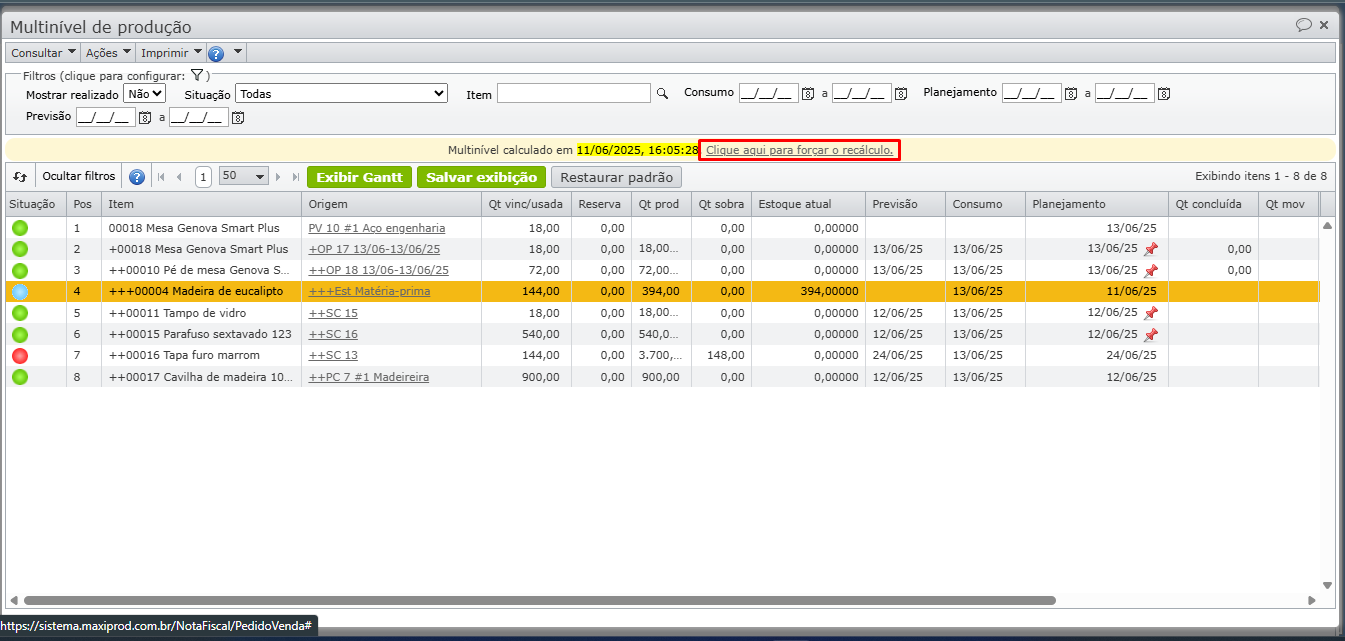Viewport: 1345px width, 641px height.
Task: Click the filter funnel configuration icon
Action: click(197, 76)
